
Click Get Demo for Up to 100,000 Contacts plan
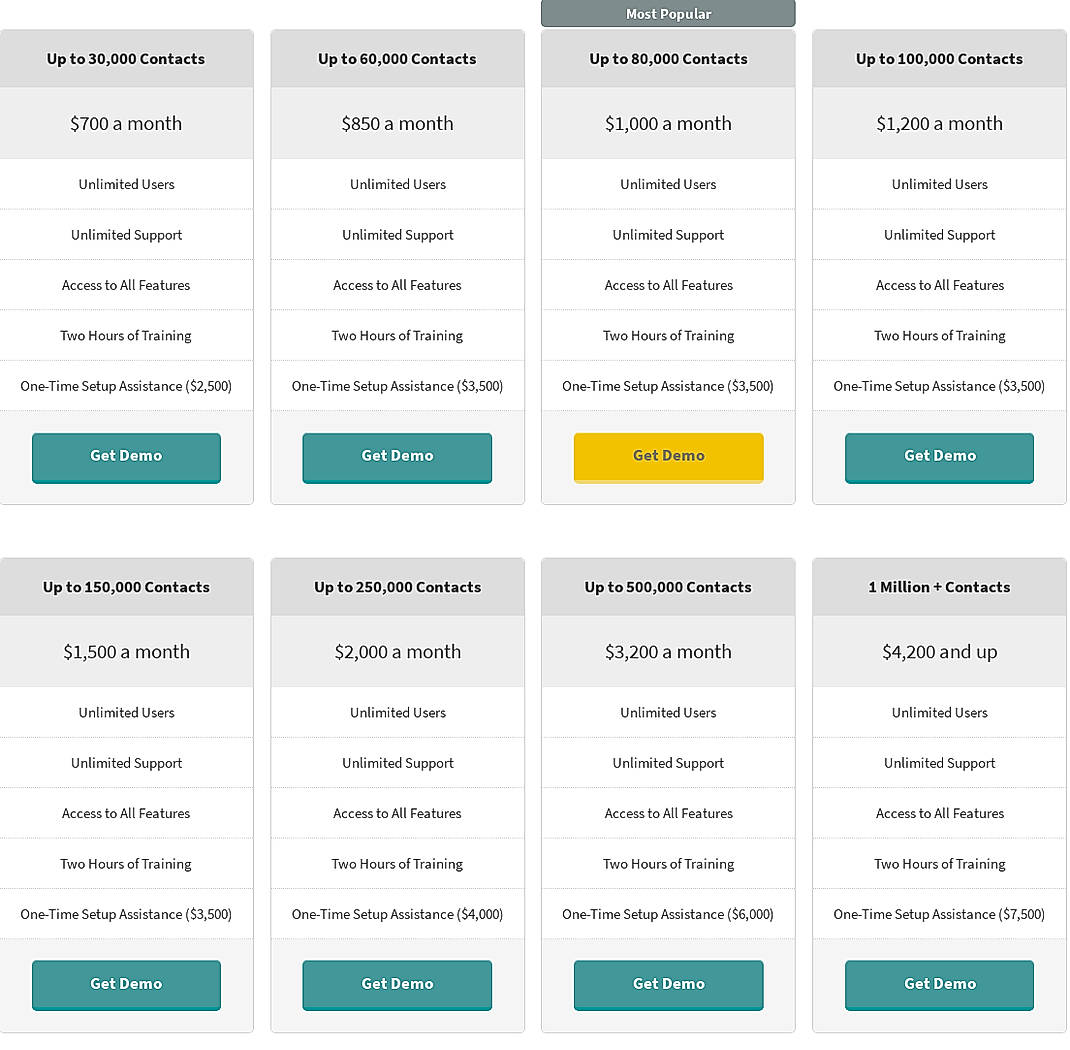939,456
